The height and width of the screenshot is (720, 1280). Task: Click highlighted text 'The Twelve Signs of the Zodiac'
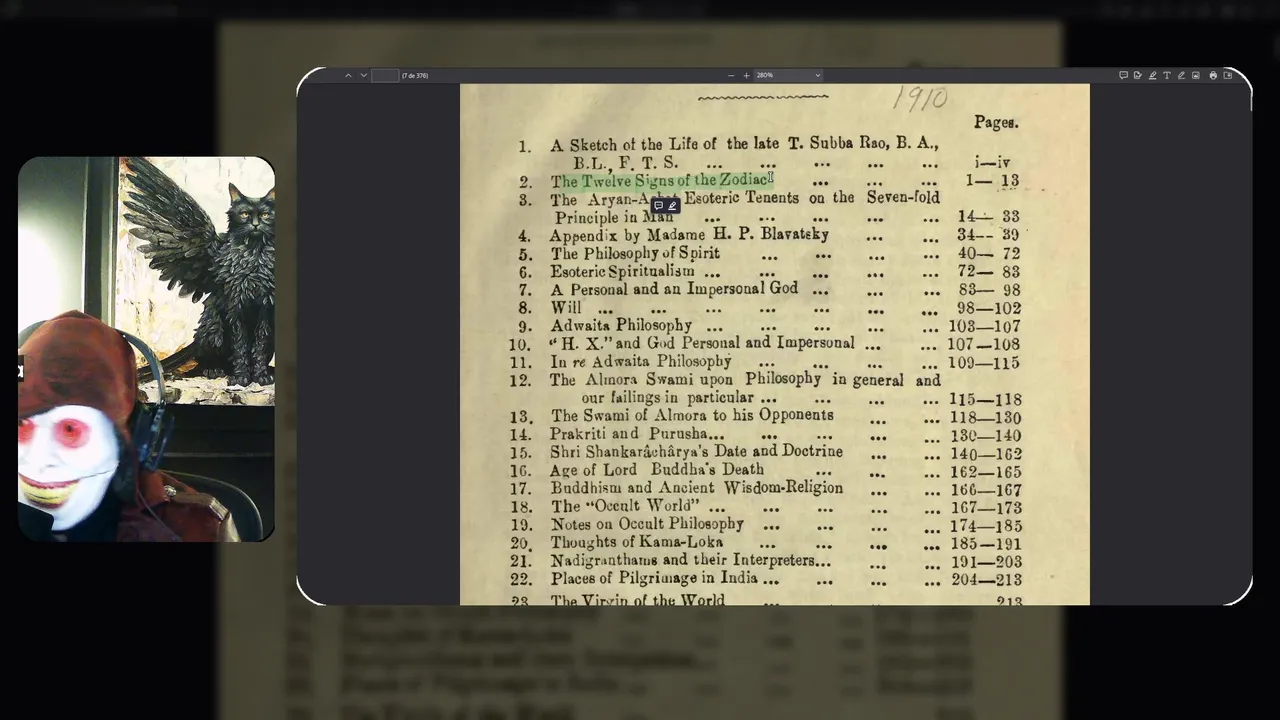pos(660,181)
